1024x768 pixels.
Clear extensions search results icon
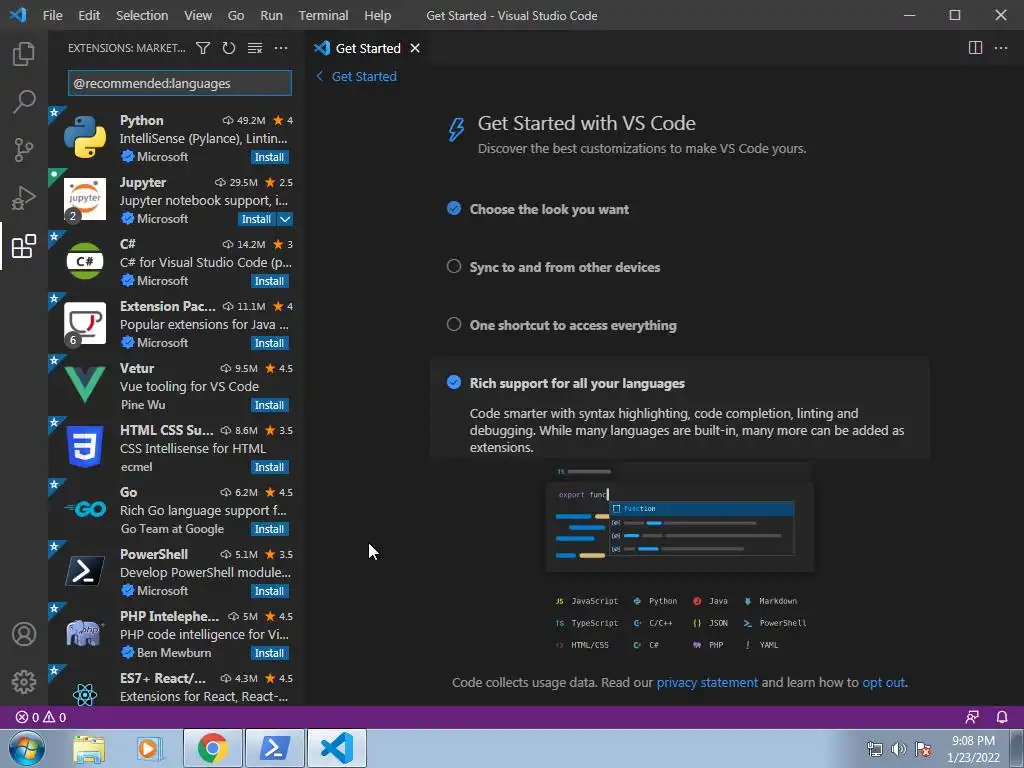[x=255, y=48]
